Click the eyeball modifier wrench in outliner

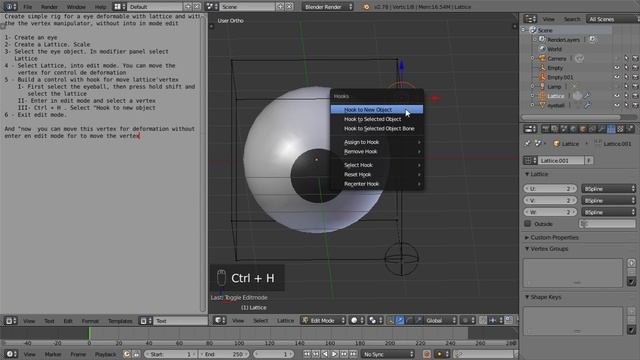(x=587, y=105)
